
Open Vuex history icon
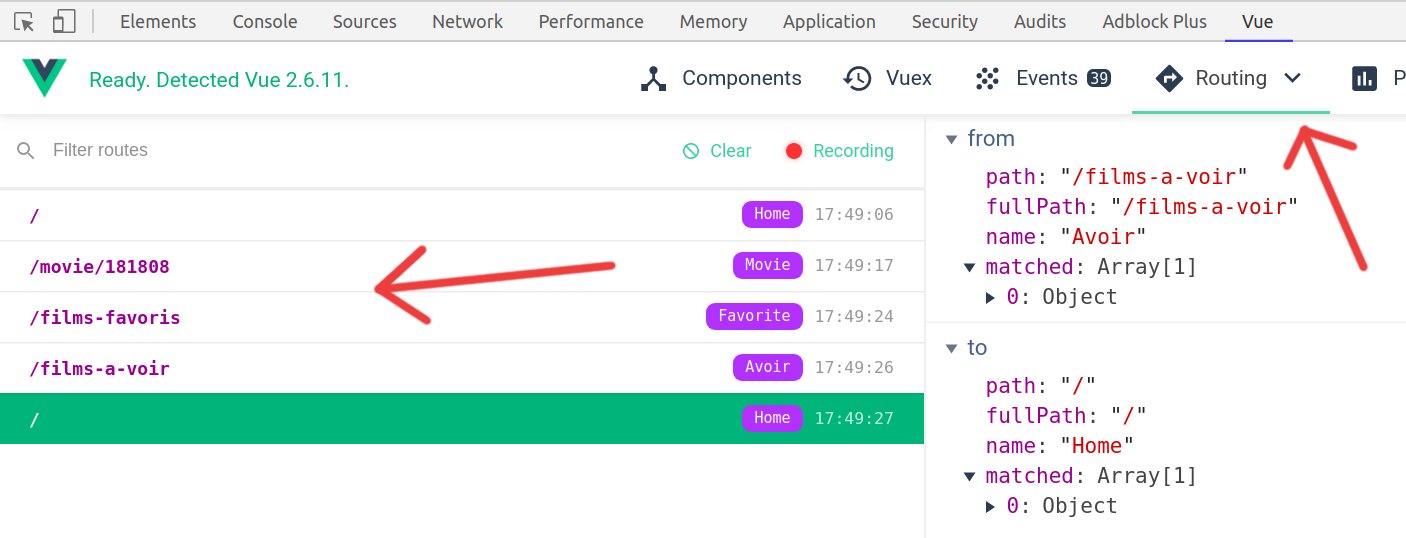click(858, 79)
